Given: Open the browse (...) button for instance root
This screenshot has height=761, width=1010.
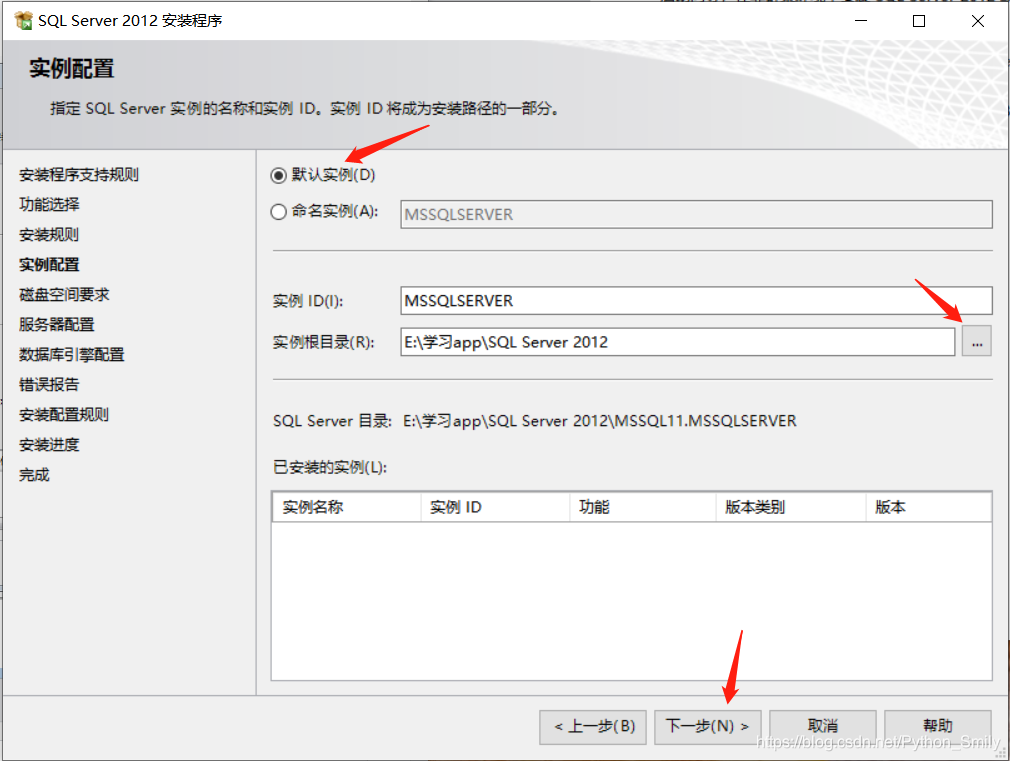Looking at the screenshot, I should click(977, 342).
